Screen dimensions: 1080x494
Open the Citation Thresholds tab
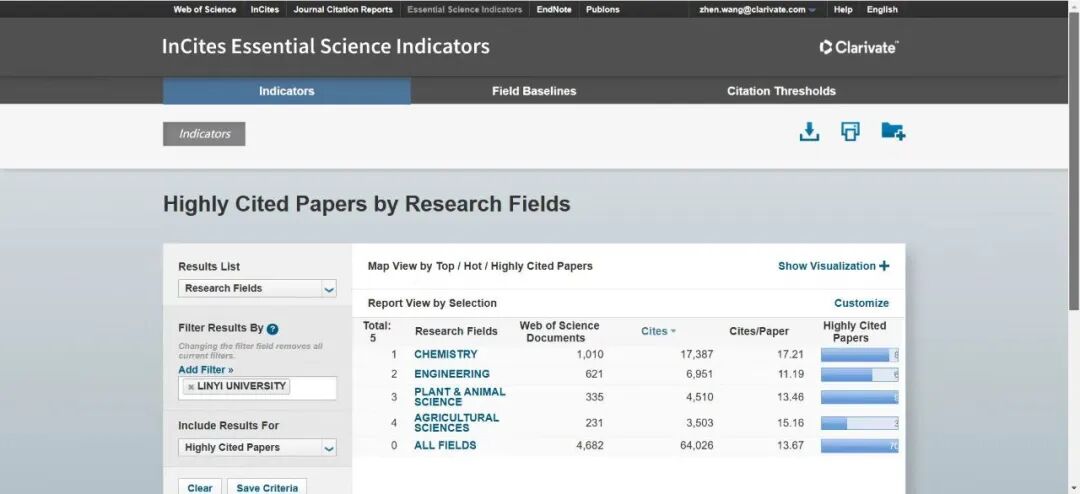[x=781, y=91]
